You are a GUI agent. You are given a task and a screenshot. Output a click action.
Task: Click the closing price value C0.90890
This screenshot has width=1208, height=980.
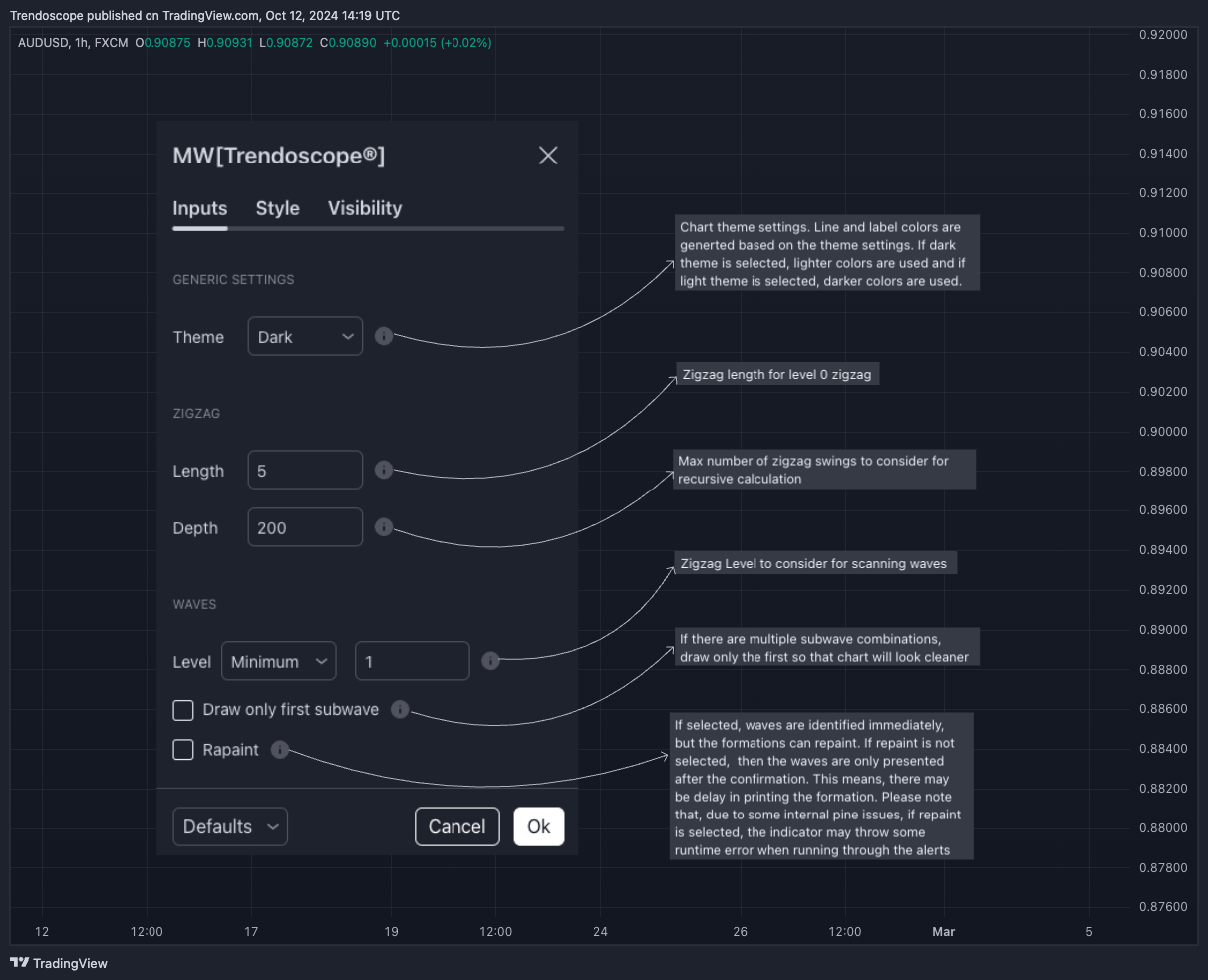click(x=348, y=43)
